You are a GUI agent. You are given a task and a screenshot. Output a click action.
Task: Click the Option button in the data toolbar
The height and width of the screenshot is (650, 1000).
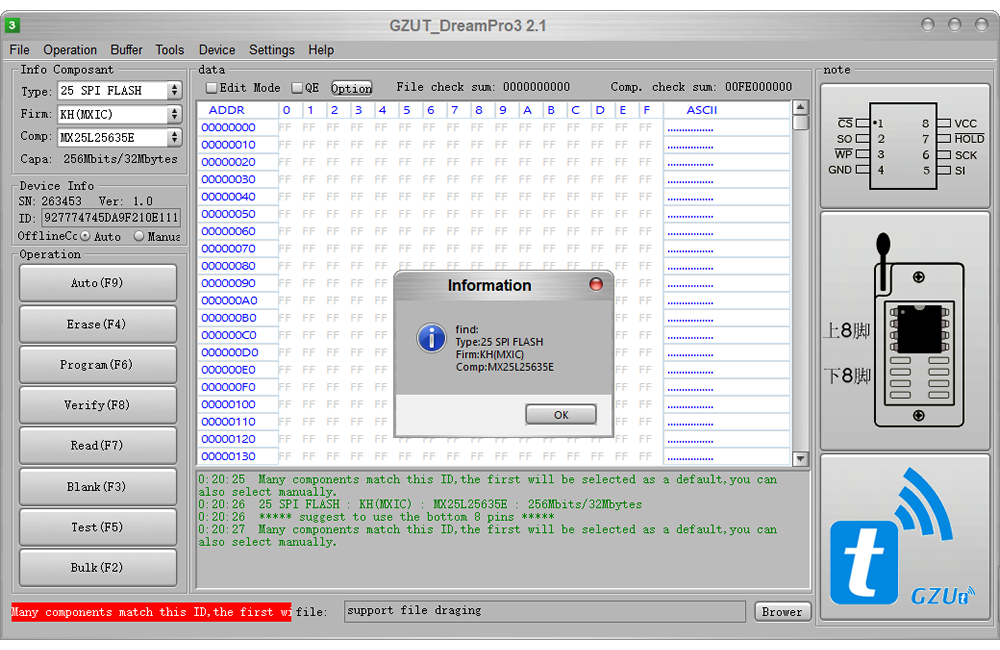point(350,88)
